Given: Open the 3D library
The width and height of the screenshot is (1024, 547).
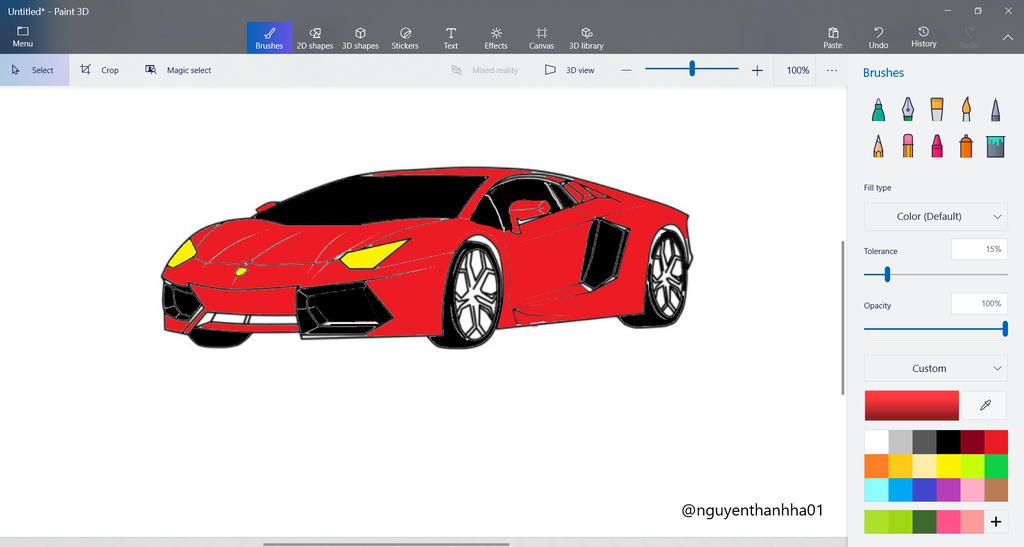Looking at the screenshot, I should click(x=586, y=38).
